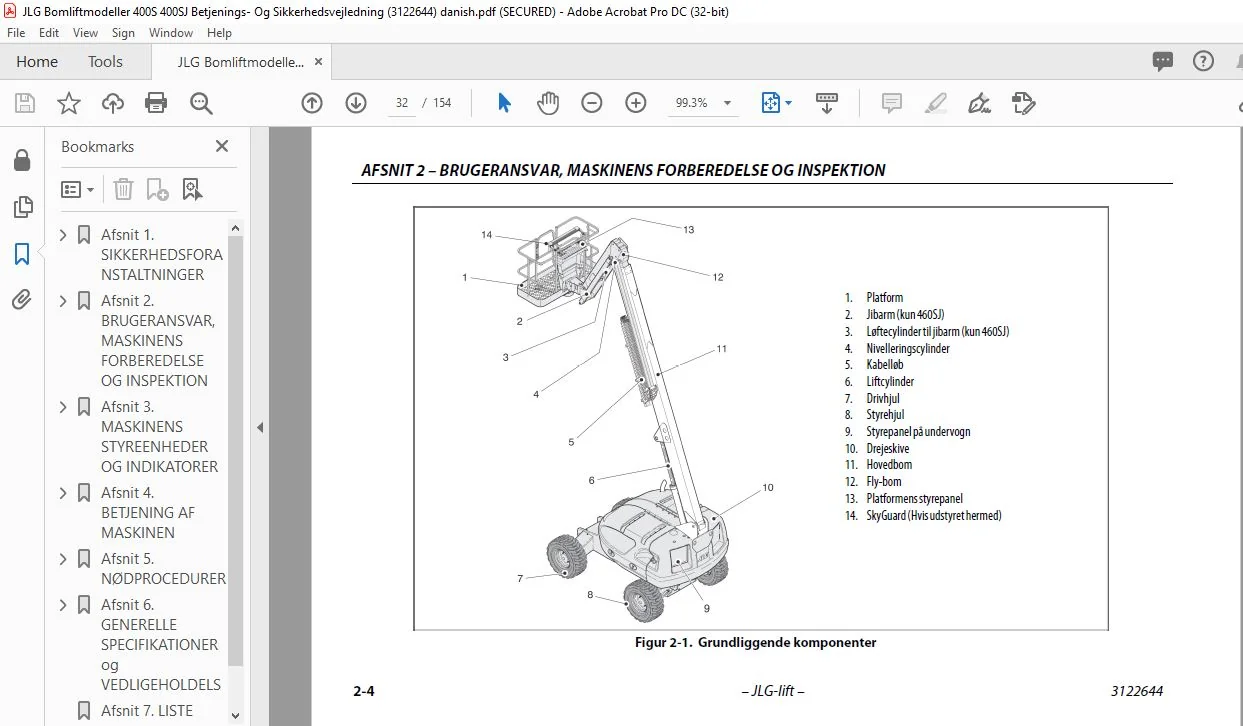The image size is (1243, 726).
Task: Expand the Afsnit 5 bookmark
Action: pos(63,559)
